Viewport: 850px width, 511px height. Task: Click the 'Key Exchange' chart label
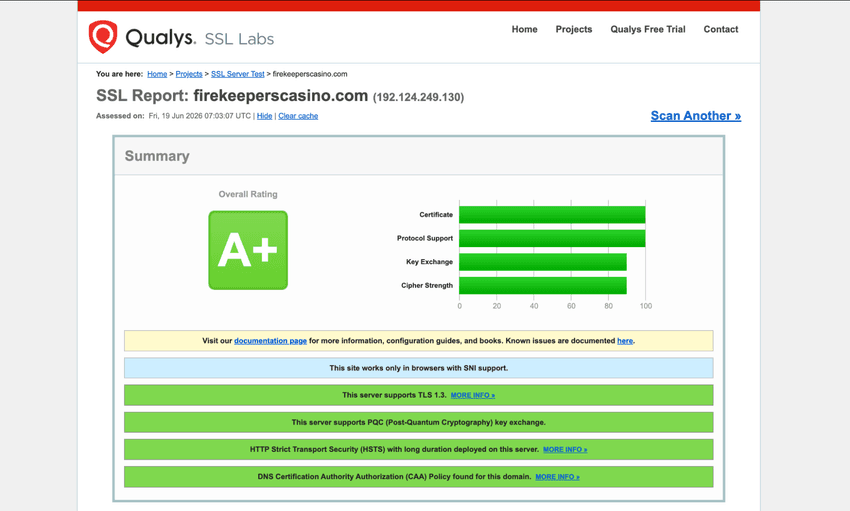(x=429, y=262)
